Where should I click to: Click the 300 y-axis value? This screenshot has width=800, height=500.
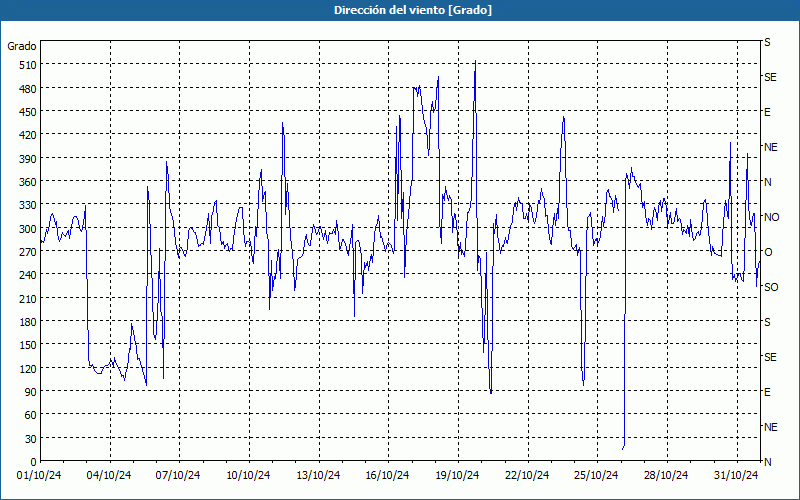coord(27,229)
